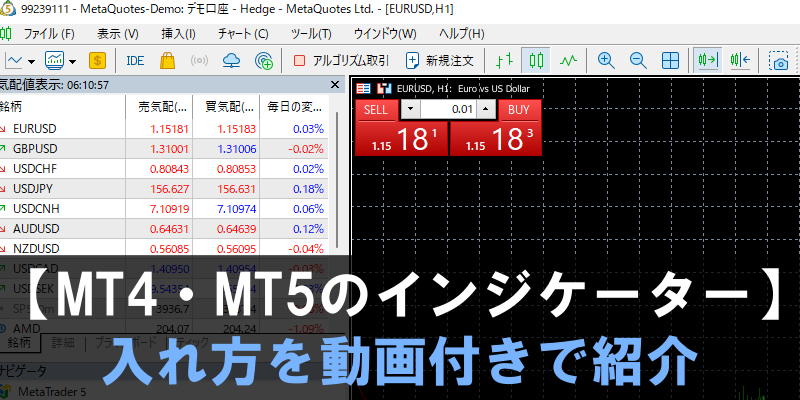Viewport: 800px width, 400px height.
Task: Switch to bar chart display
Action: 505,61
